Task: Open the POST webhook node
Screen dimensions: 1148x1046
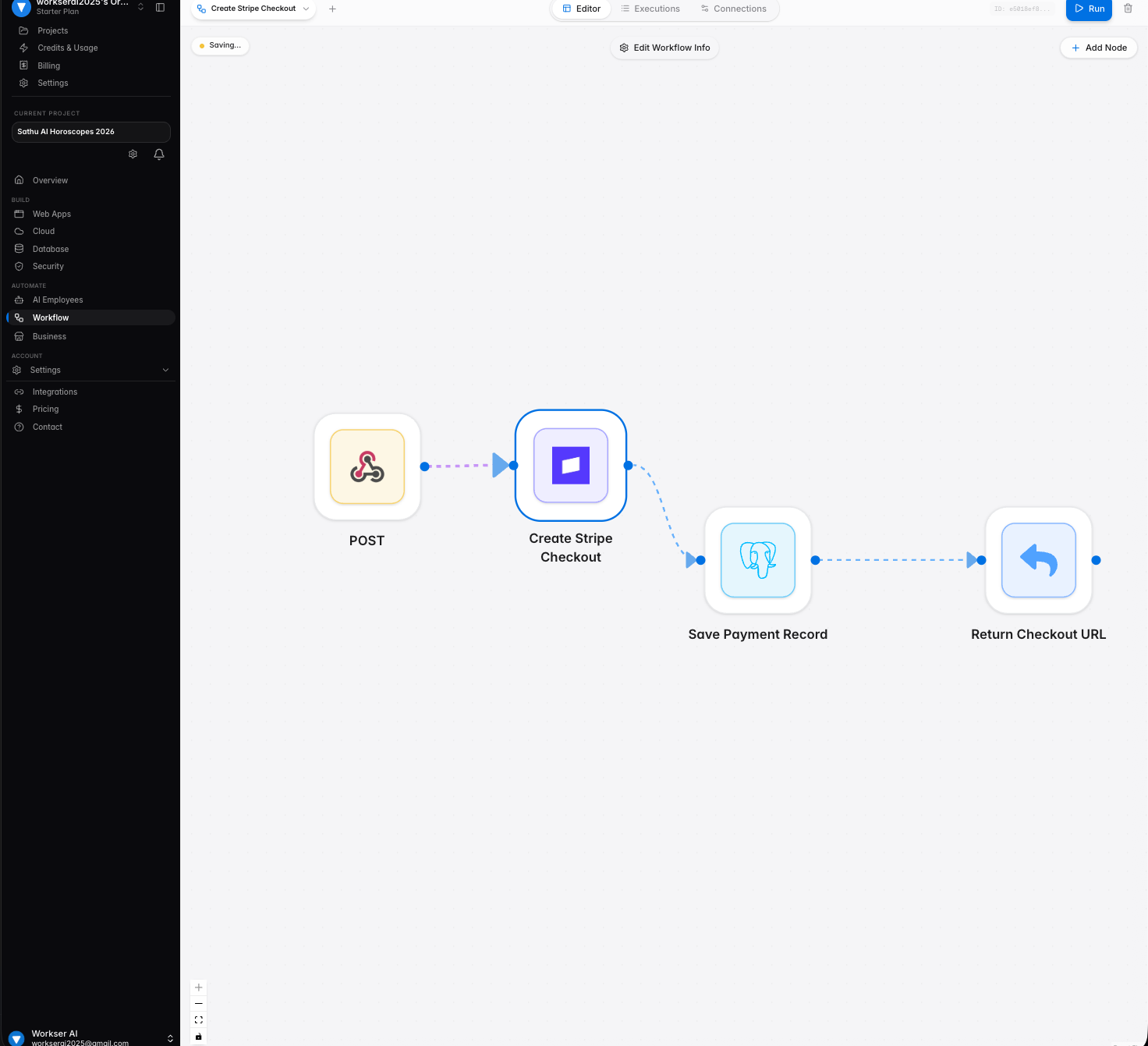Action: tap(367, 466)
